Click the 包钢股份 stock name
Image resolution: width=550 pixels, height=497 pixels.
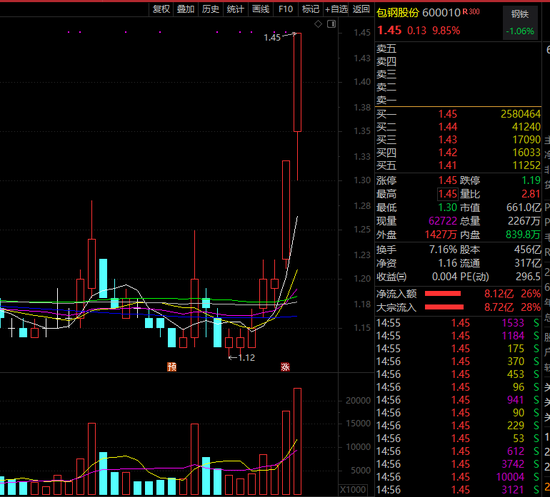[398, 13]
